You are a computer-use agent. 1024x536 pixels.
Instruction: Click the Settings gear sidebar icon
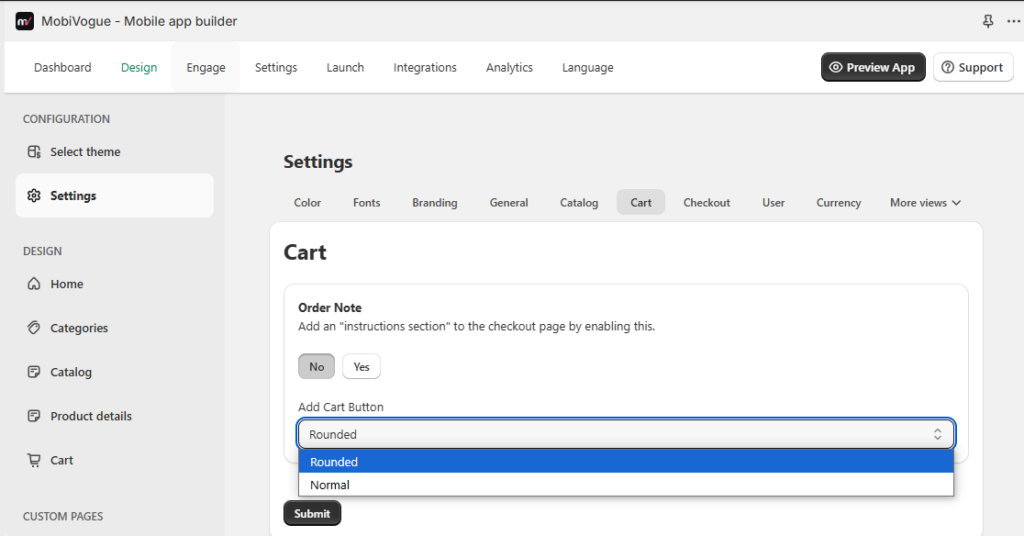click(34, 195)
